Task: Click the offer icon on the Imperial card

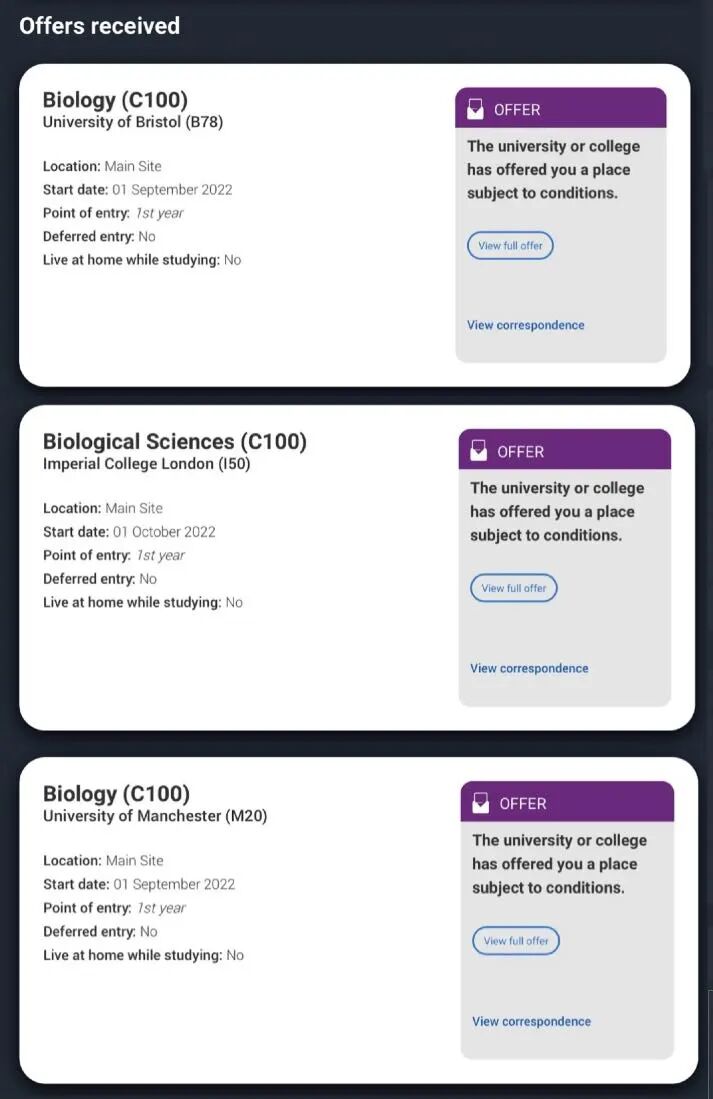Action: tap(479, 451)
